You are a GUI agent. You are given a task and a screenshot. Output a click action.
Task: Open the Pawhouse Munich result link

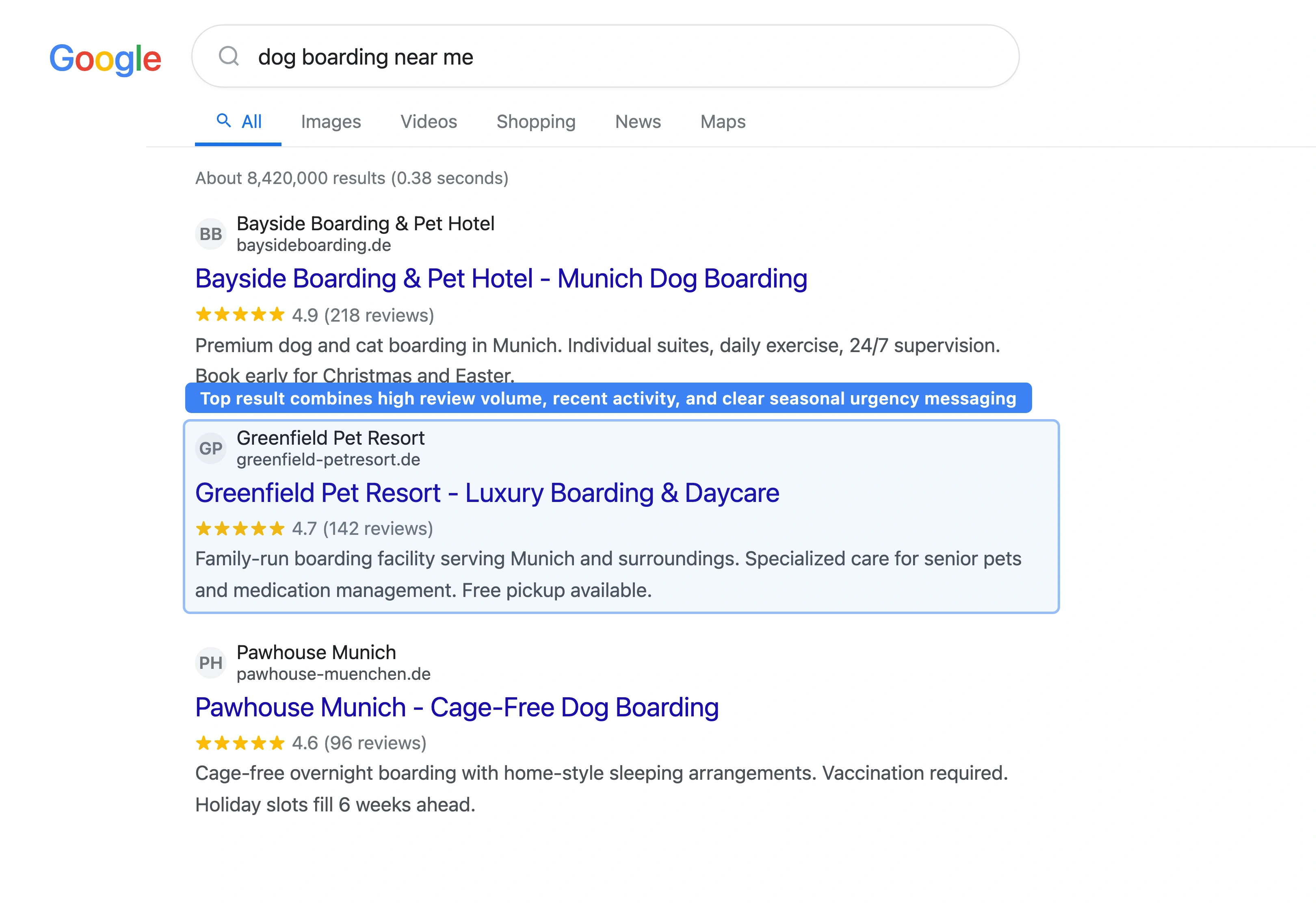click(x=457, y=707)
